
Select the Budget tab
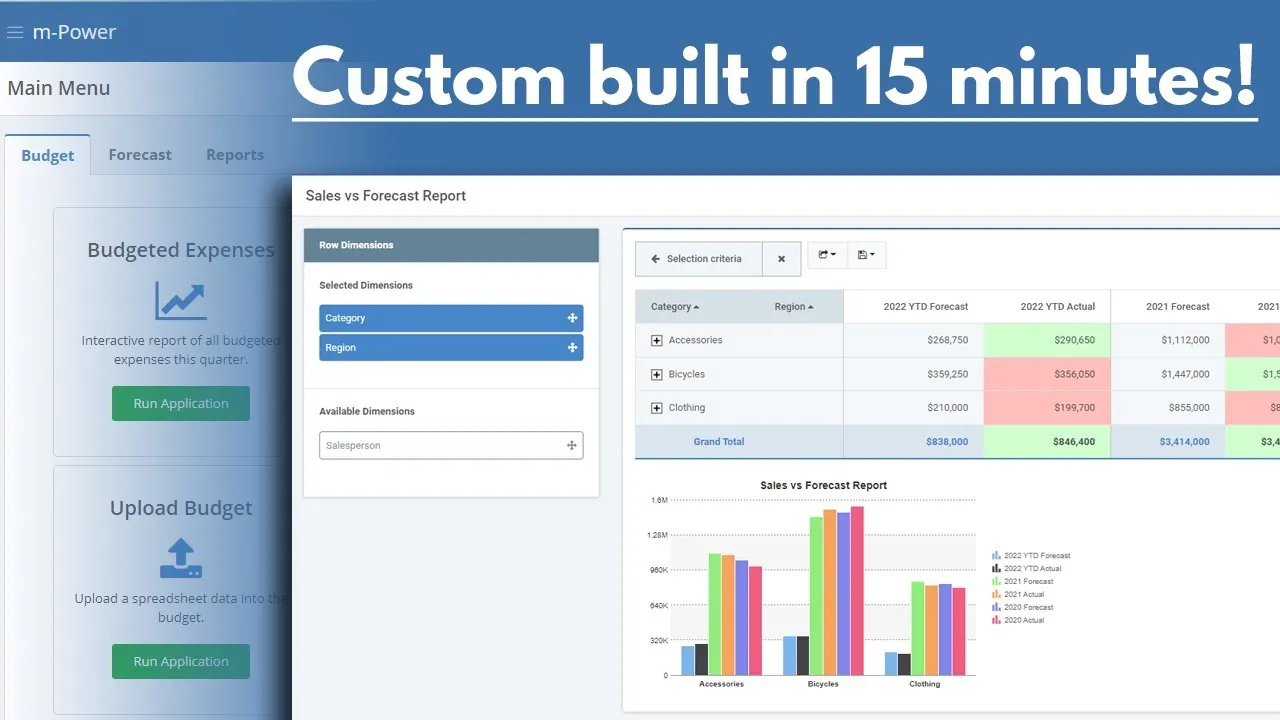pyautogui.click(x=48, y=155)
